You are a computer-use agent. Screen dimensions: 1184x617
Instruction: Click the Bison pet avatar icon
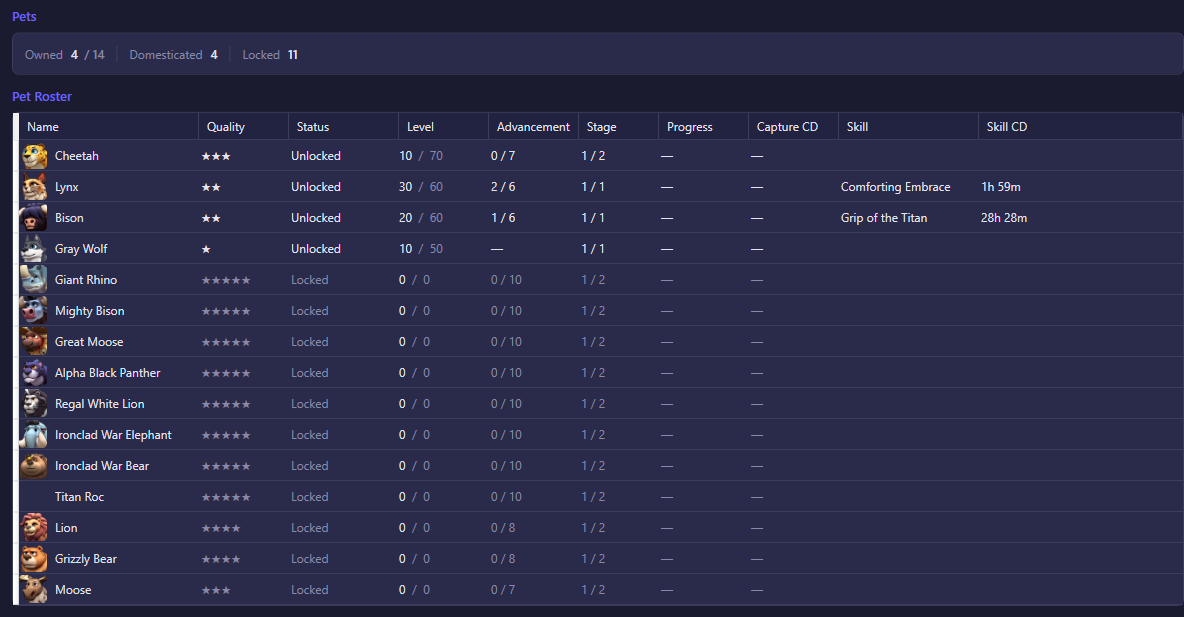34,217
